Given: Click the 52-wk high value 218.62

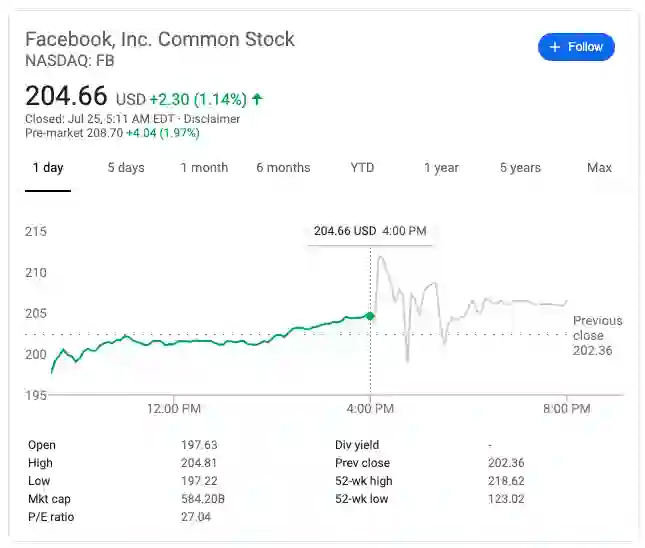Looking at the screenshot, I should pyautogui.click(x=505, y=481).
